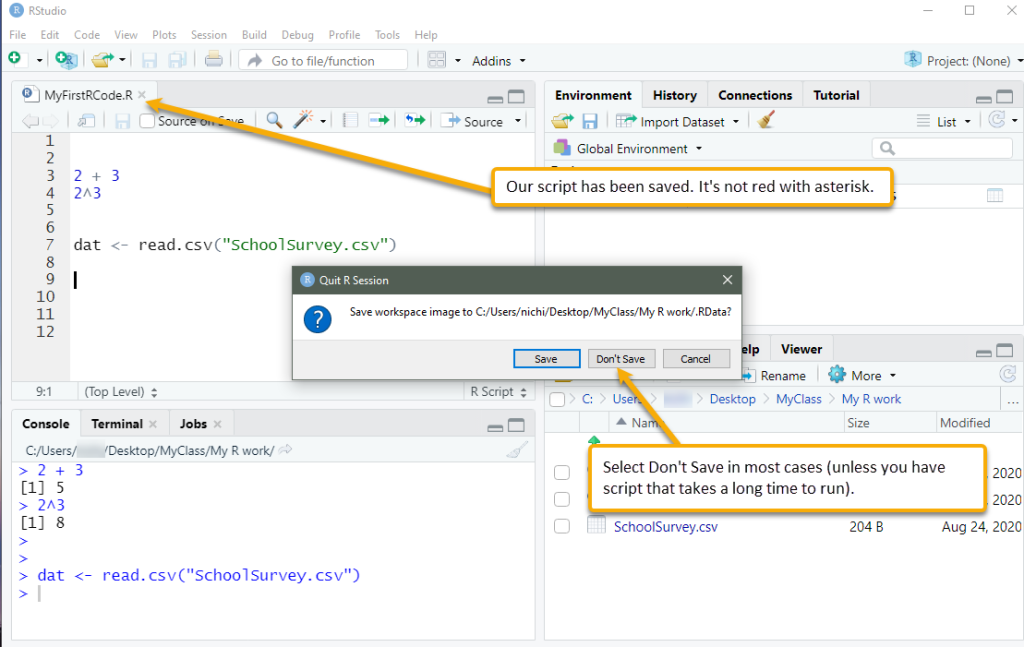This screenshot has height=647, width=1024.
Task: Click the Save All icon in main toolbar
Action: click(177, 61)
